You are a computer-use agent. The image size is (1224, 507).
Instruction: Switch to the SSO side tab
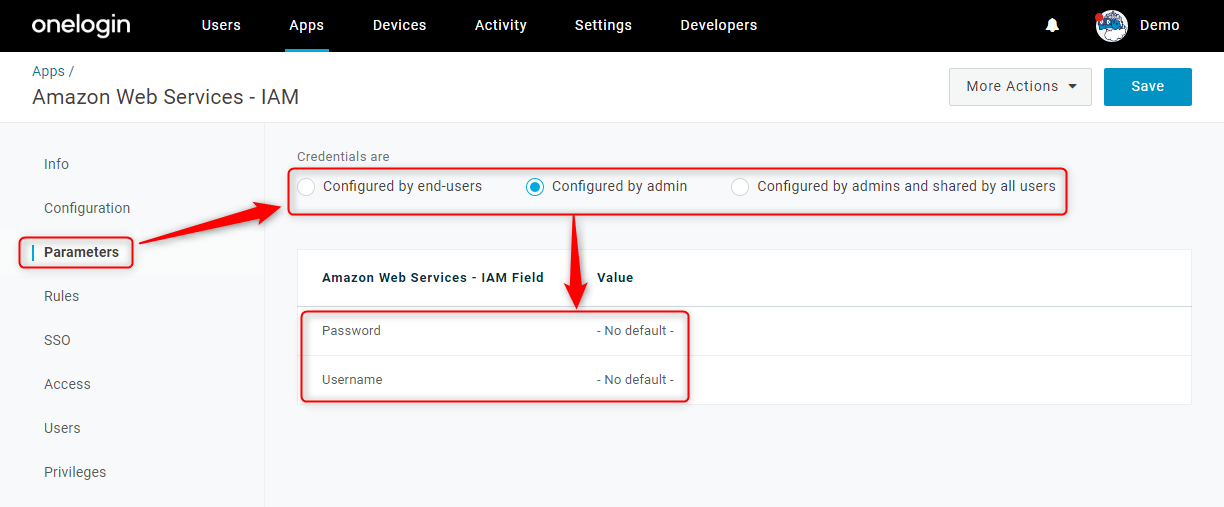(57, 340)
